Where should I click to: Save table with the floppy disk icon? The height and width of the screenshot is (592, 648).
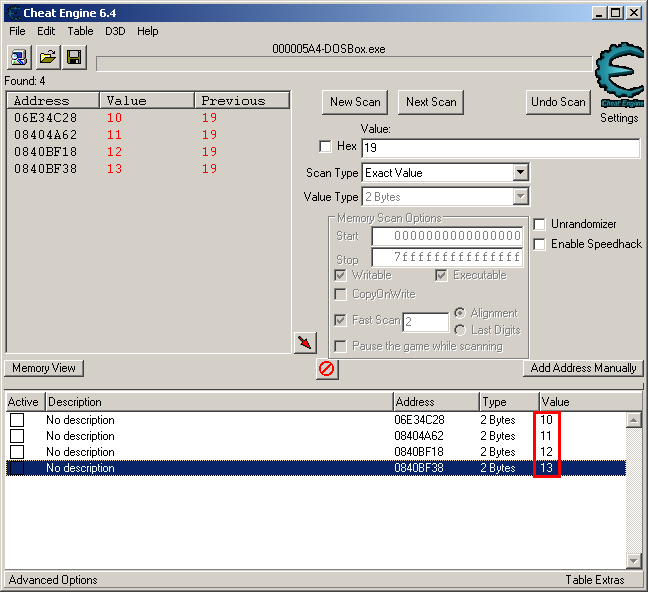(74, 57)
